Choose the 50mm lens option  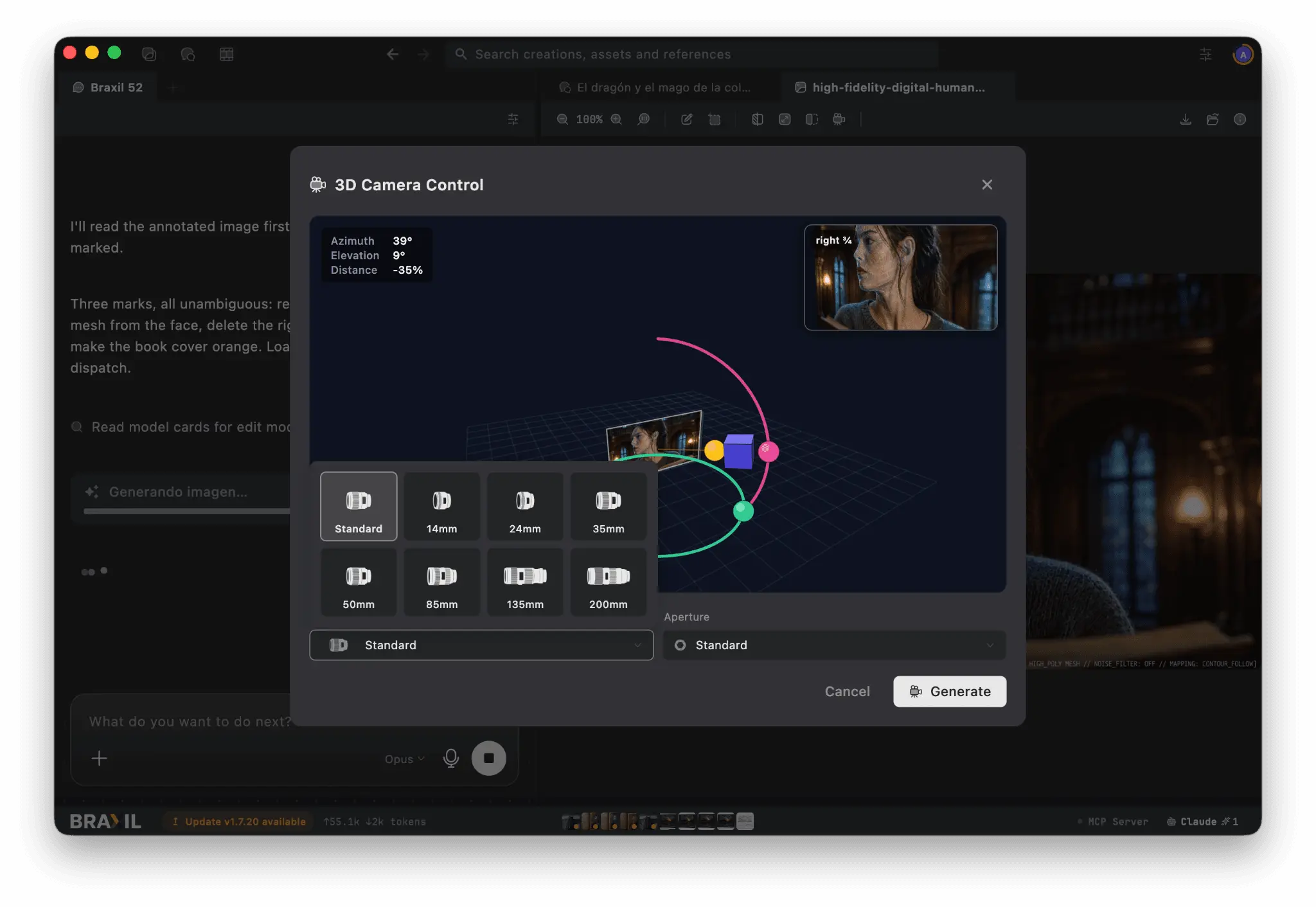pyautogui.click(x=359, y=582)
